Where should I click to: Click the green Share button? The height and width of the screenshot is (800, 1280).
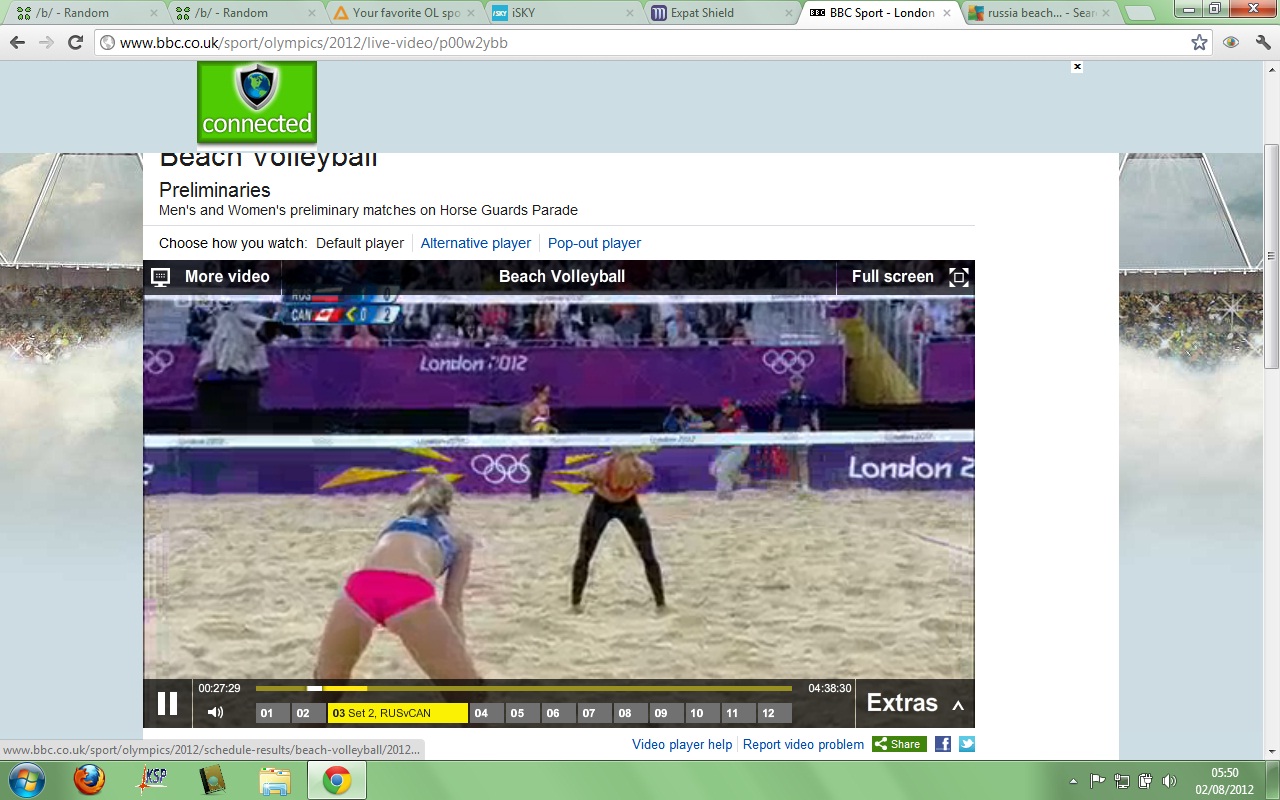point(899,744)
